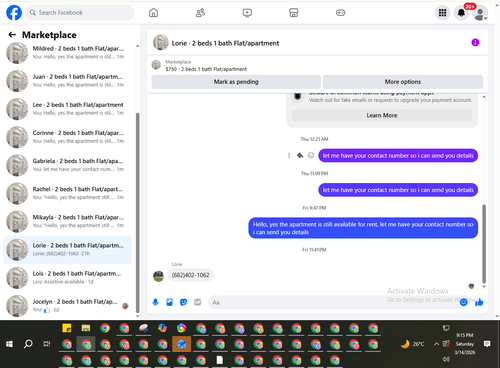Open the weather widget showing 26°C
This screenshot has width=500, height=368.
pyautogui.click(x=413, y=344)
